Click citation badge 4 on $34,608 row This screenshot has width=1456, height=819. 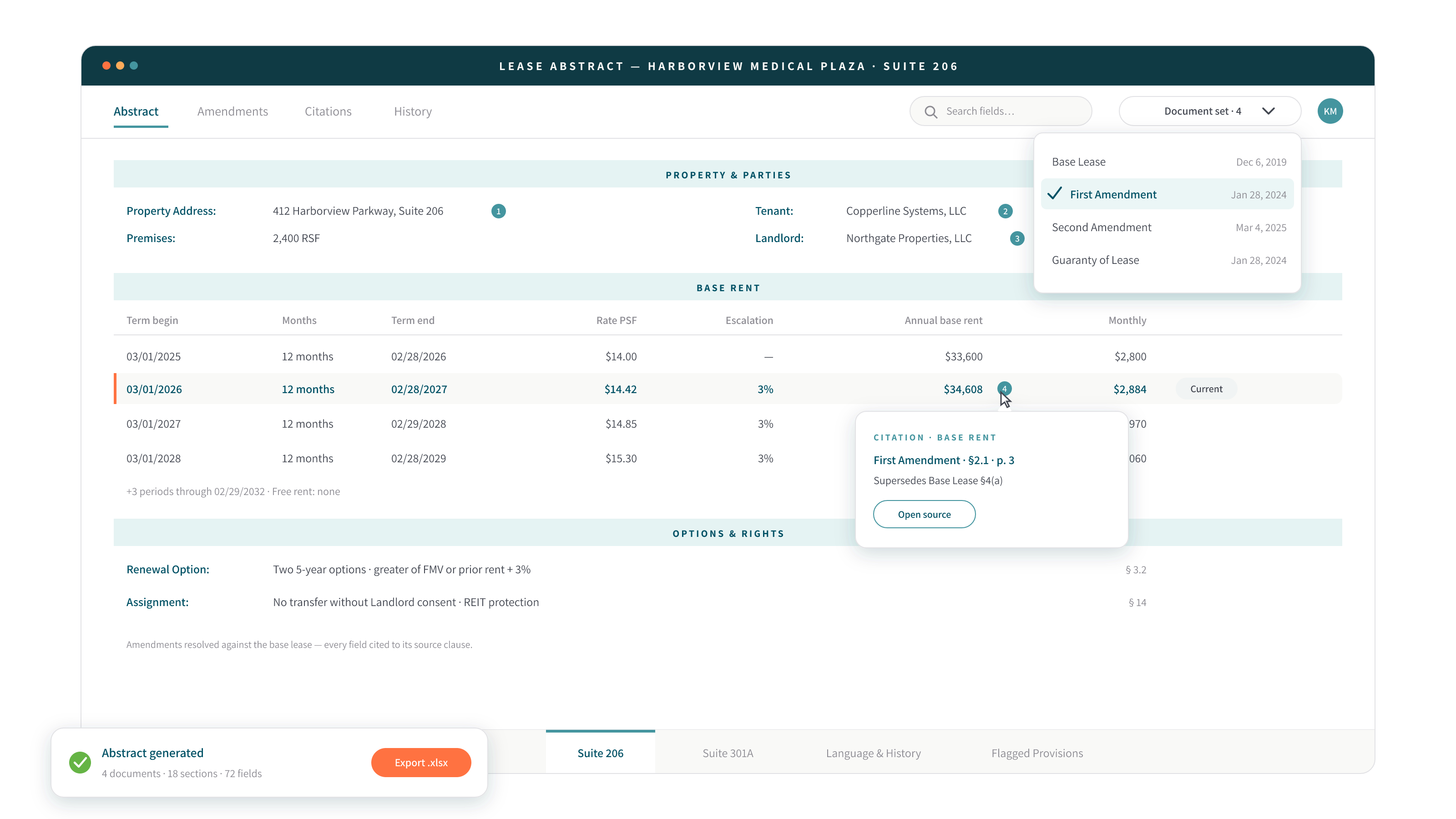coord(1004,388)
